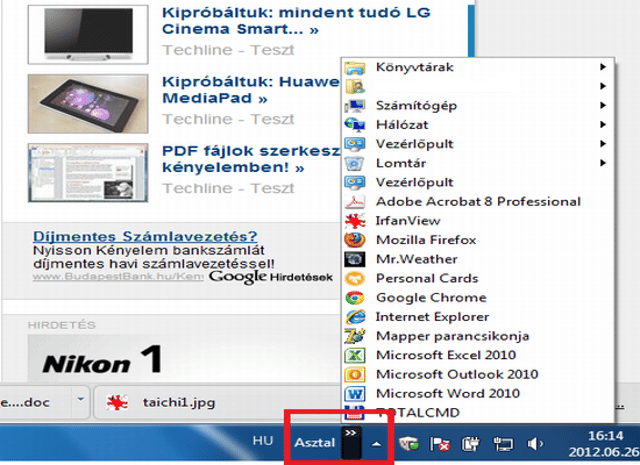Select Számítógép menu entry
The height and width of the screenshot is (465, 640).
[x=476, y=105]
